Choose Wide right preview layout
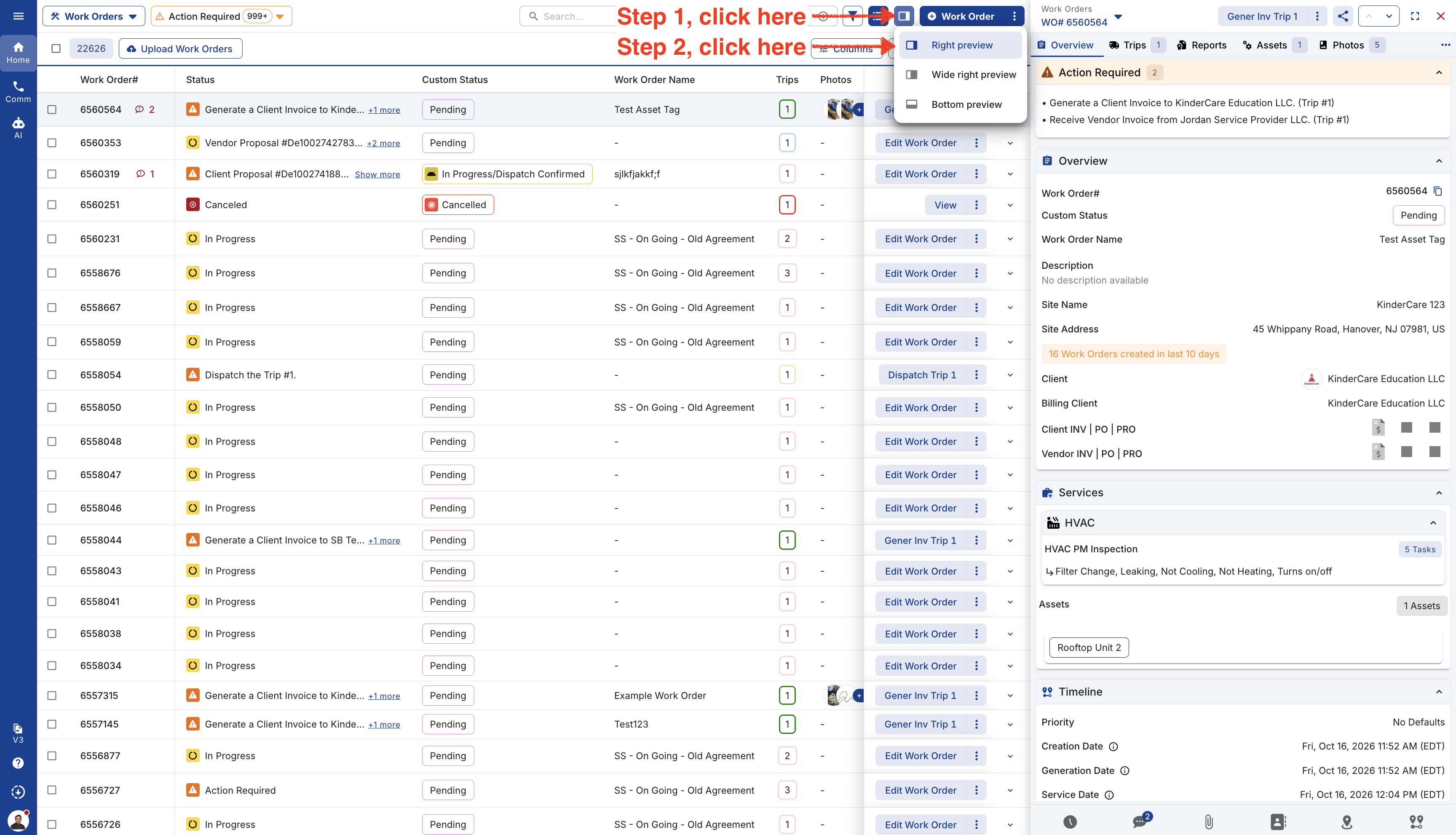1456x835 pixels. (x=961, y=75)
